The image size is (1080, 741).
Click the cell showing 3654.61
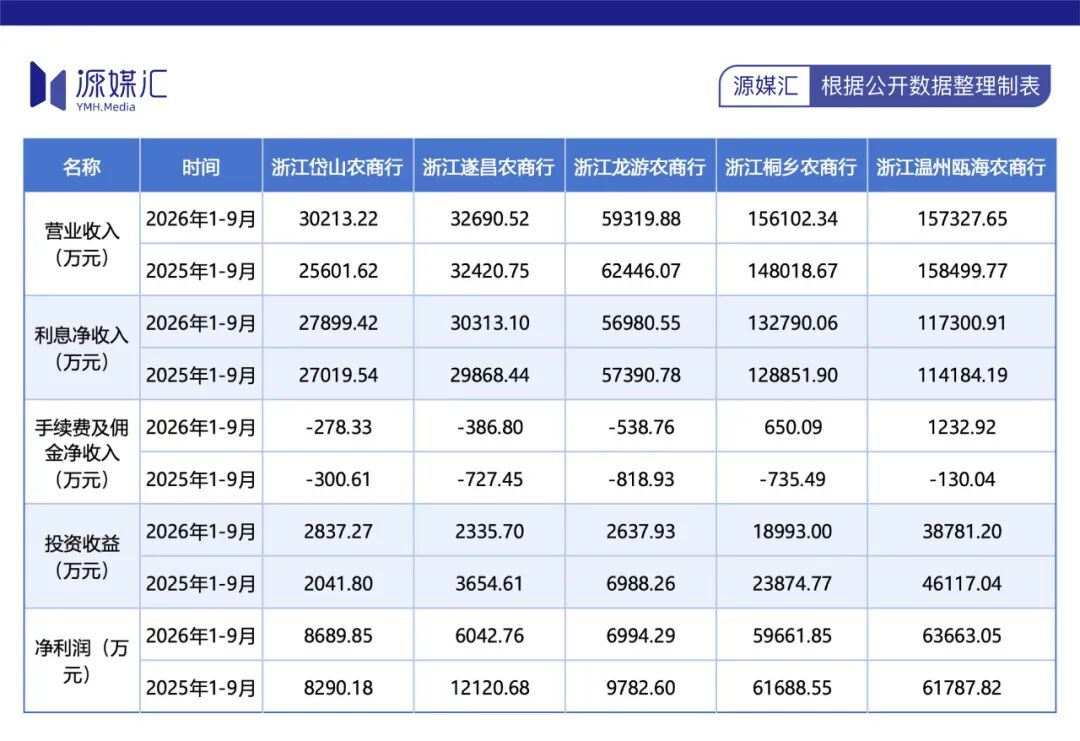coord(490,583)
